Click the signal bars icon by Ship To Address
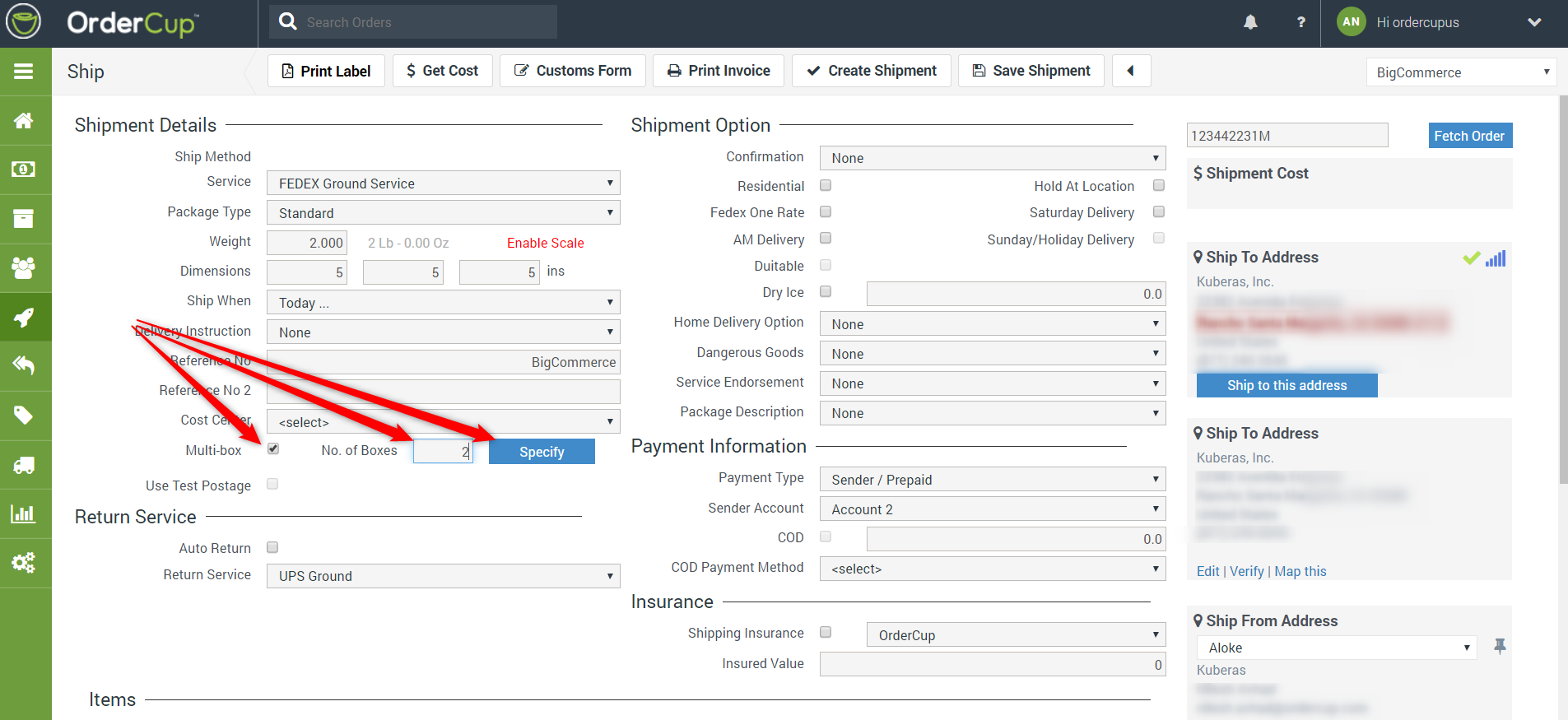The image size is (1568, 720). pyautogui.click(x=1496, y=258)
